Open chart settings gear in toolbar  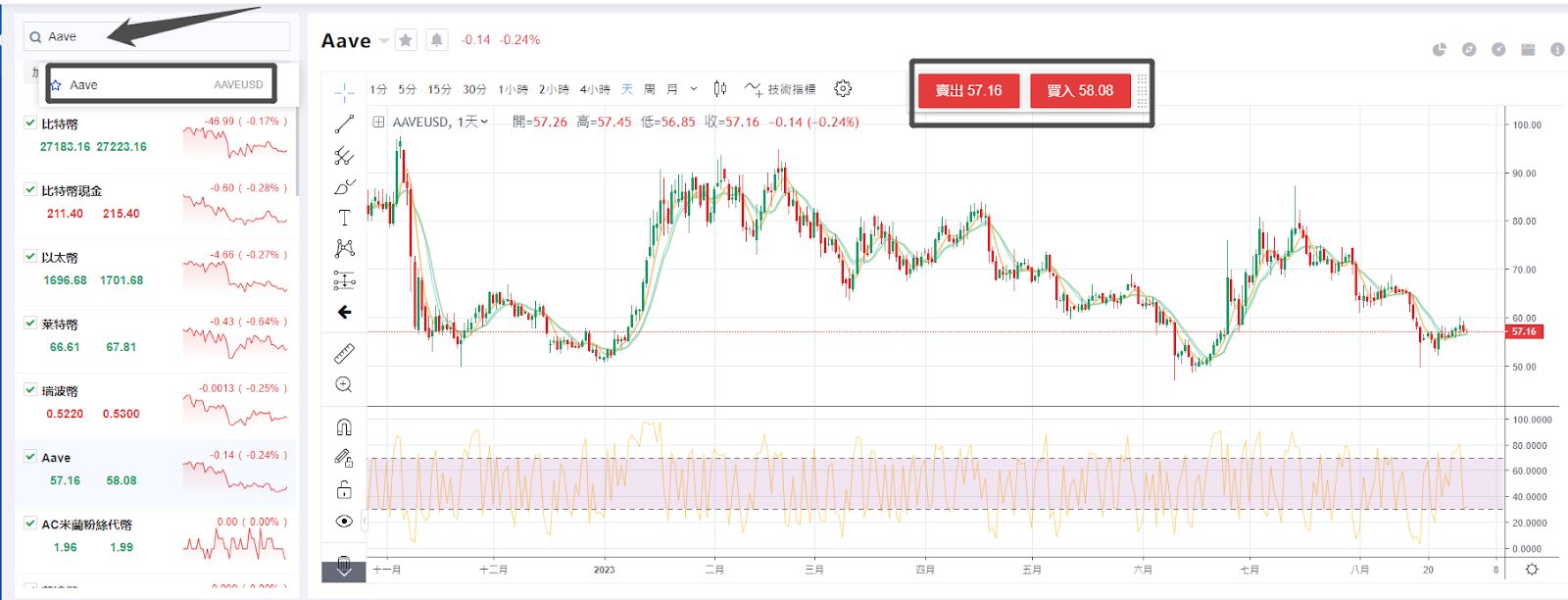coord(843,89)
